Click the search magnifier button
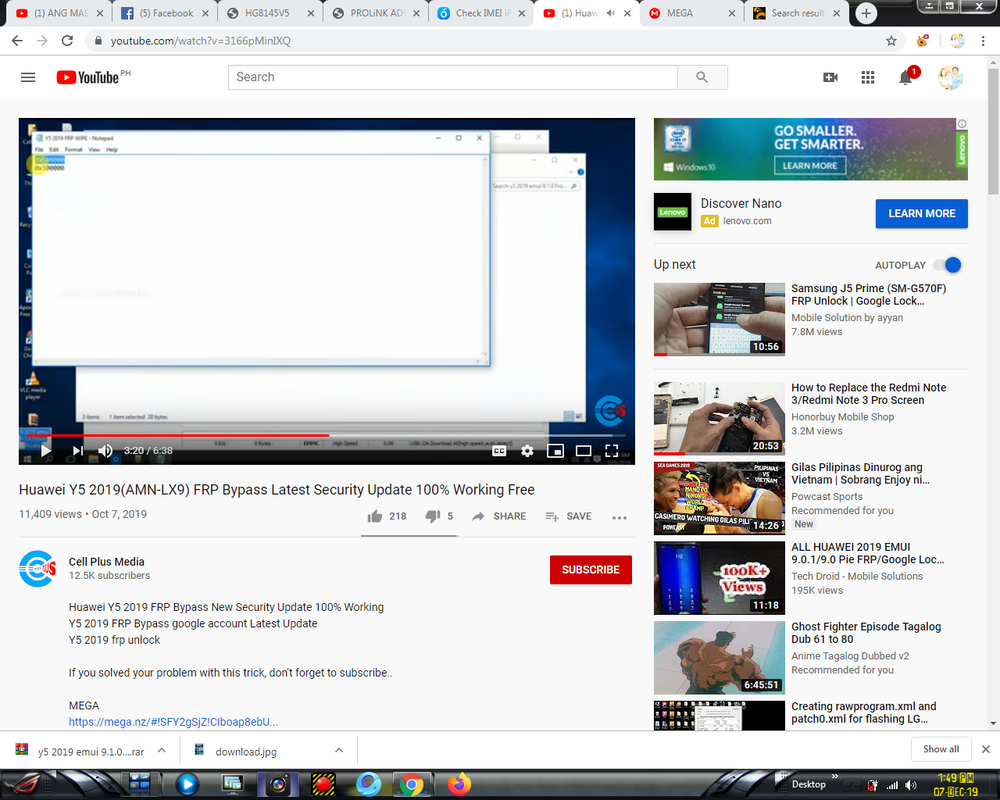Viewport: 1000px width, 800px height. point(702,77)
